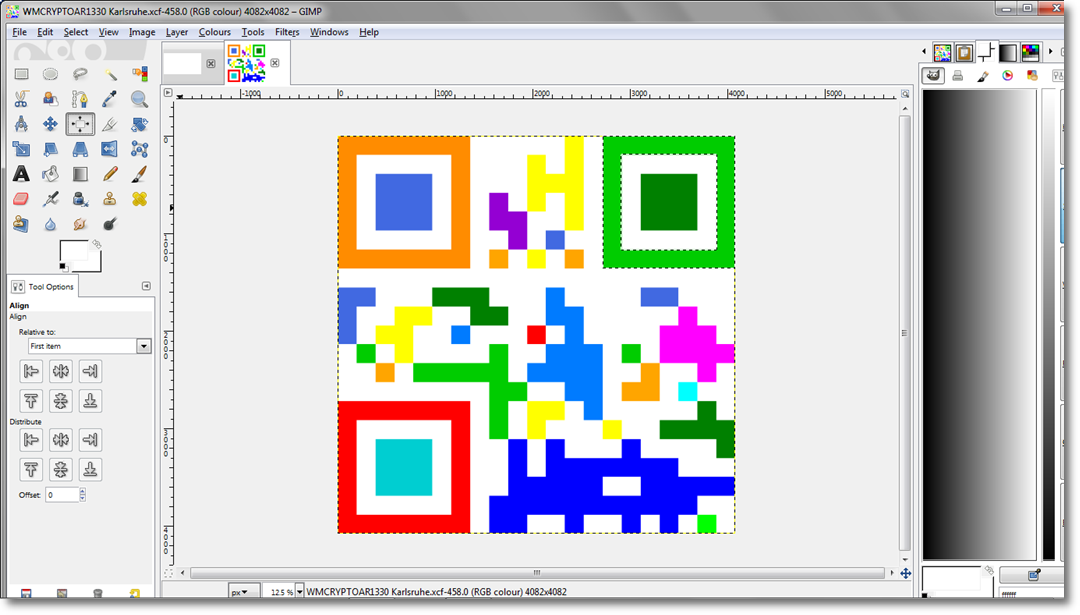Viewport: 1080px width, 615px height.
Task: Swap foreground and background colours in toolbox
Action: (x=97, y=244)
